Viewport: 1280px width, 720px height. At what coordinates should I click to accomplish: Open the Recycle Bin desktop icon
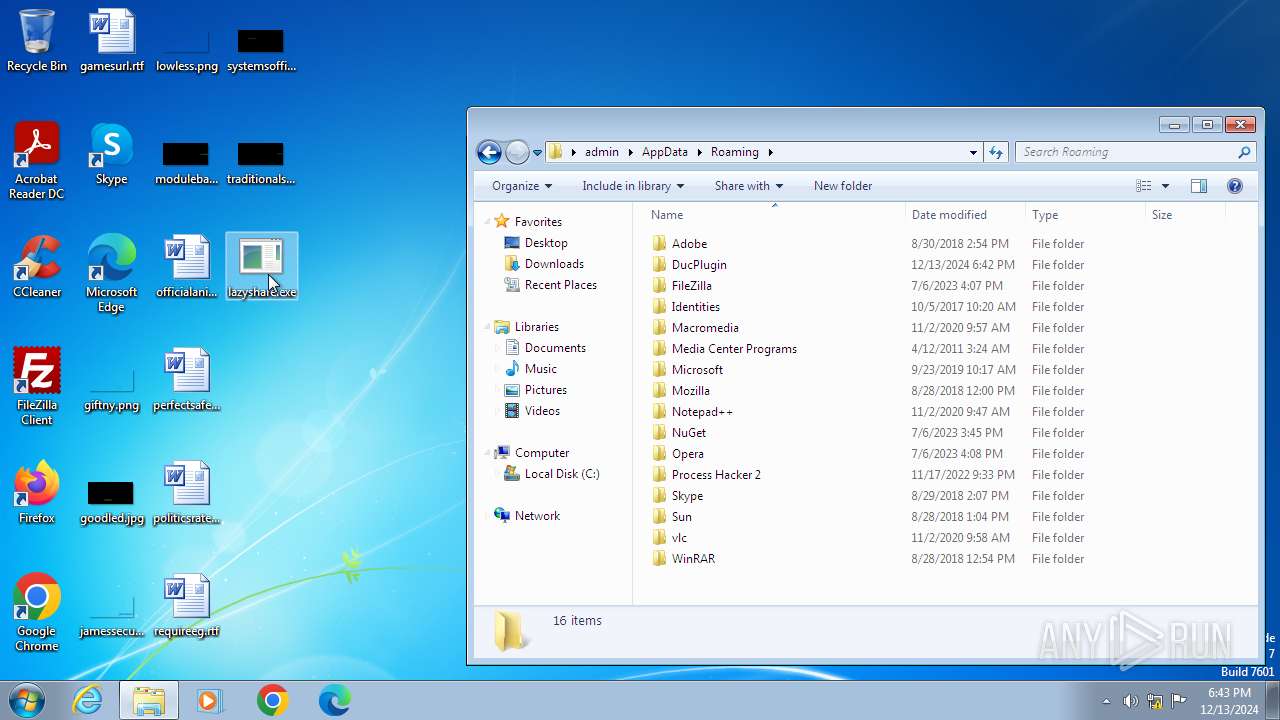tap(37, 41)
